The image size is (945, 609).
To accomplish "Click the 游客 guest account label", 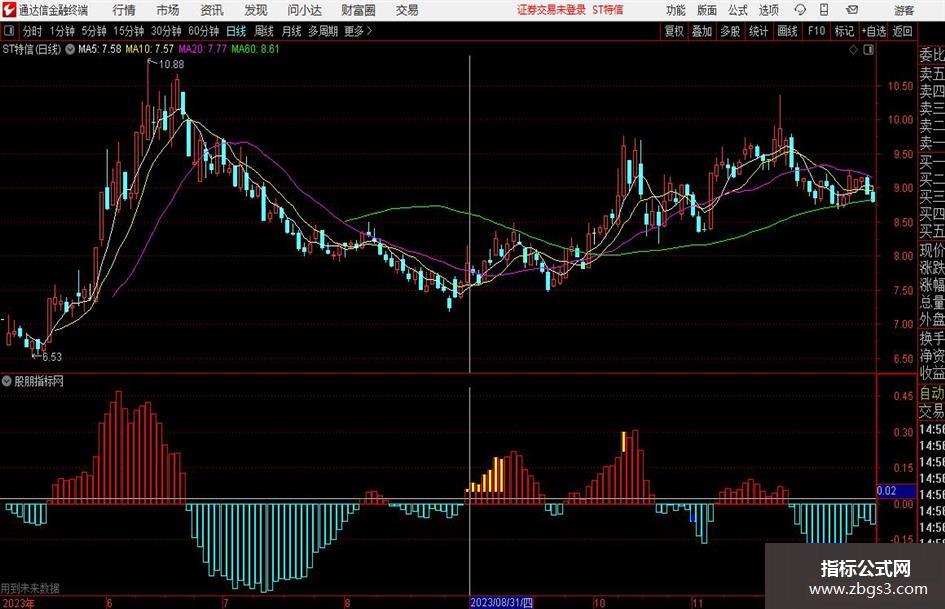I will point(903,10).
